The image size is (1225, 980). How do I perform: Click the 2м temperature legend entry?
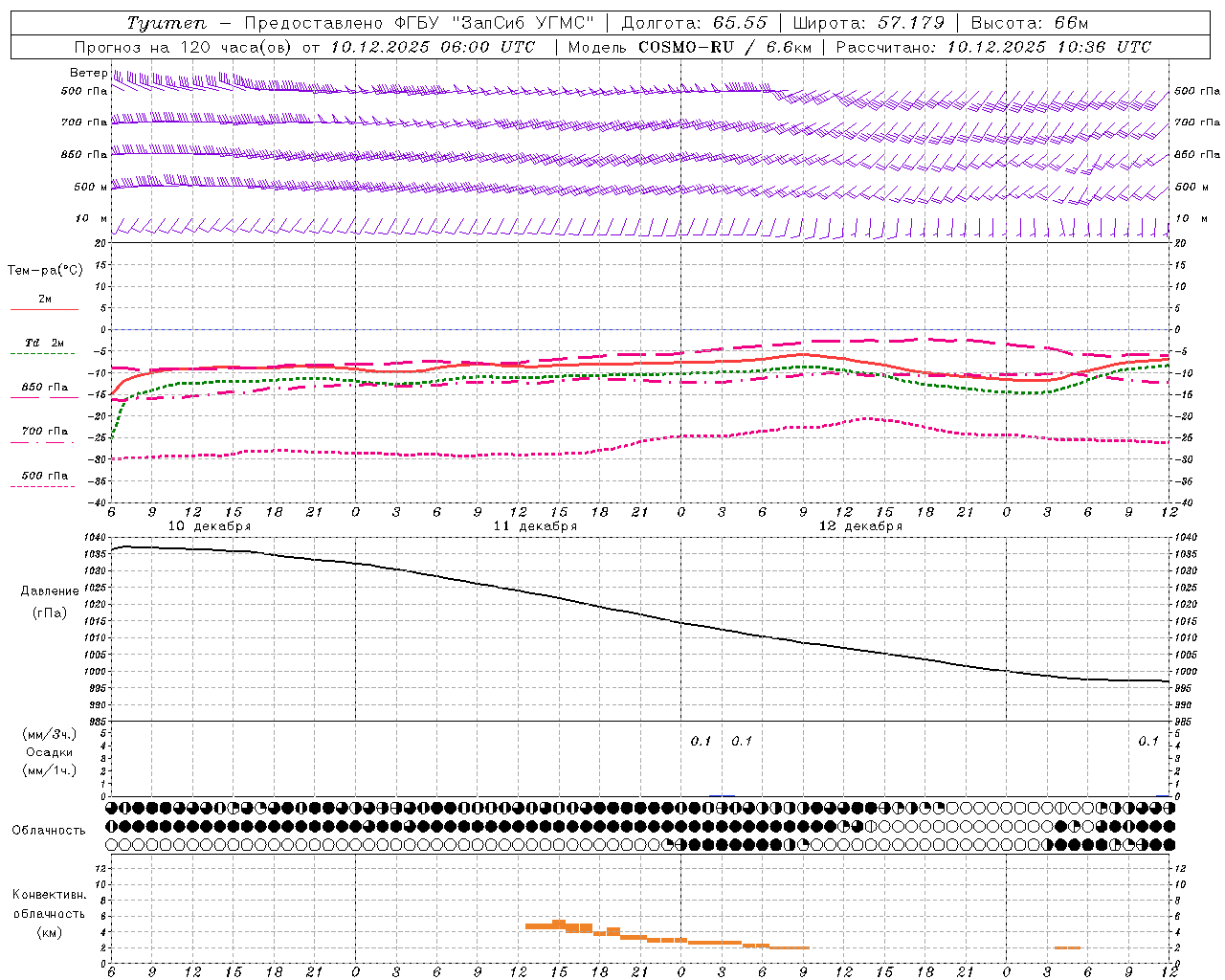45,299
